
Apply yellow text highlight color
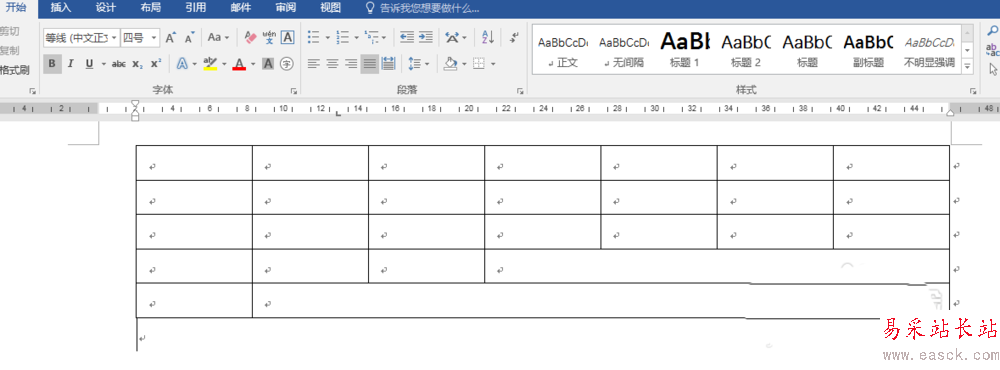pos(210,64)
